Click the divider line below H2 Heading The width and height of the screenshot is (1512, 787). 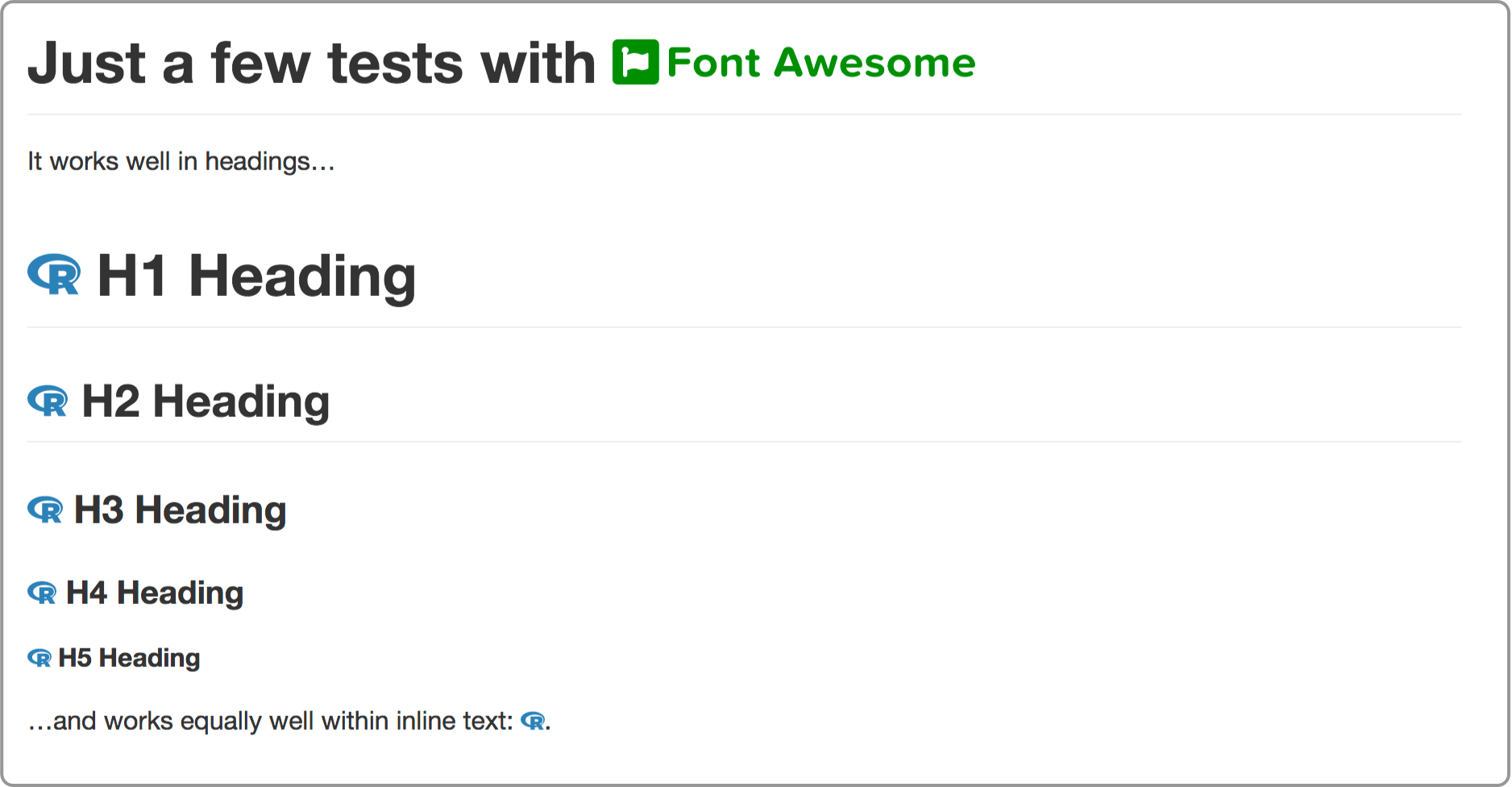coord(744,442)
